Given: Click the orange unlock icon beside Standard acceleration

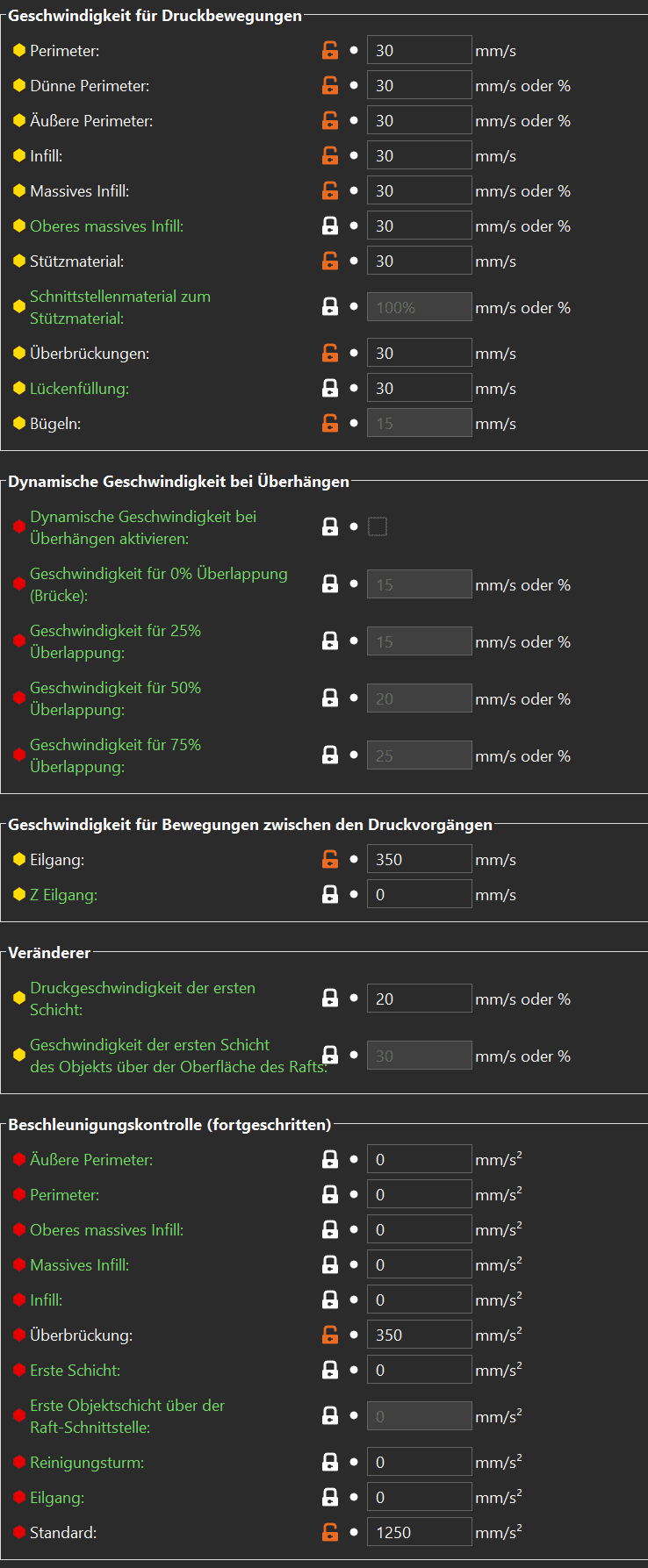Looking at the screenshot, I should pos(330,1533).
